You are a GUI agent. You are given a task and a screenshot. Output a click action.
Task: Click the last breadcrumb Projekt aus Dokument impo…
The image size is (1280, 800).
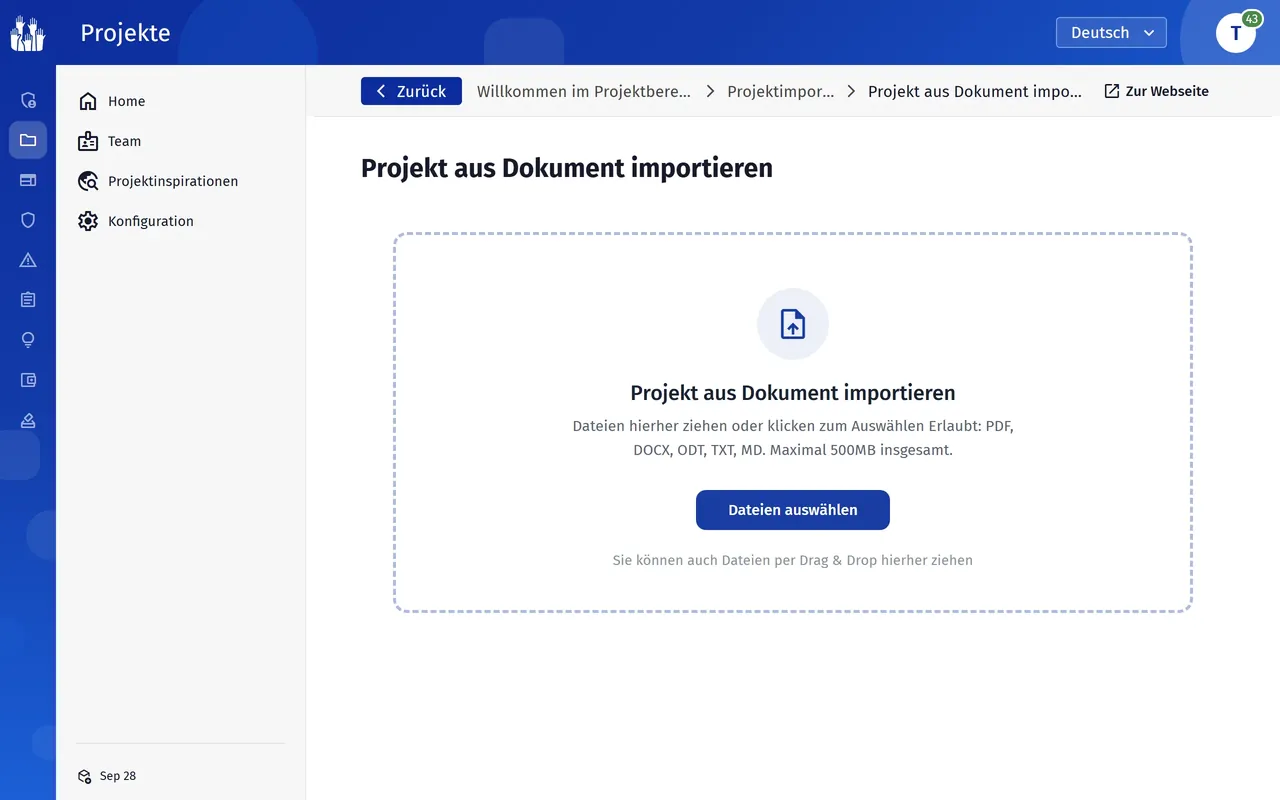[975, 91]
